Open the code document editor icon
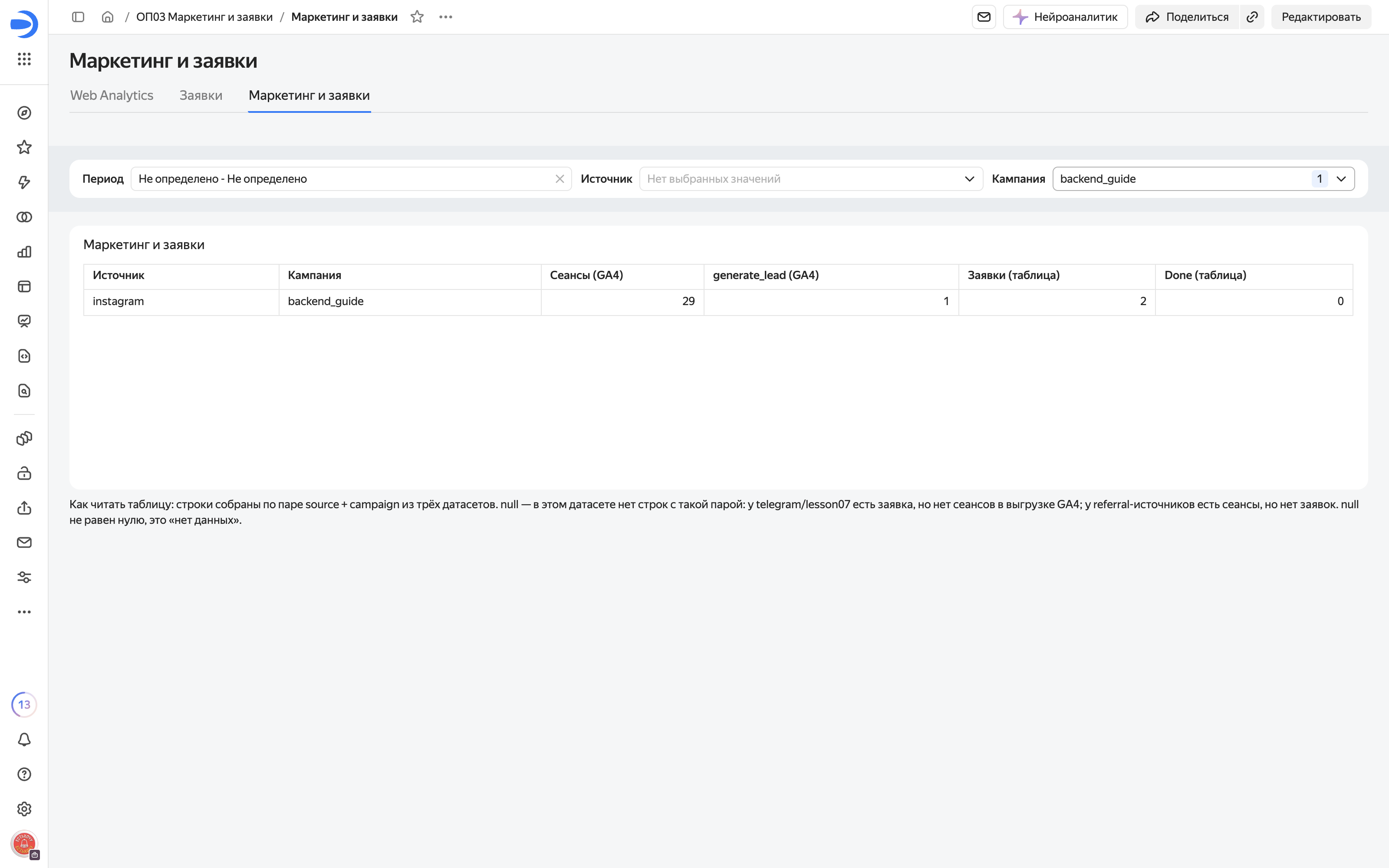Screen dimensions: 1389x868 pyautogui.click(x=24, y=356)
